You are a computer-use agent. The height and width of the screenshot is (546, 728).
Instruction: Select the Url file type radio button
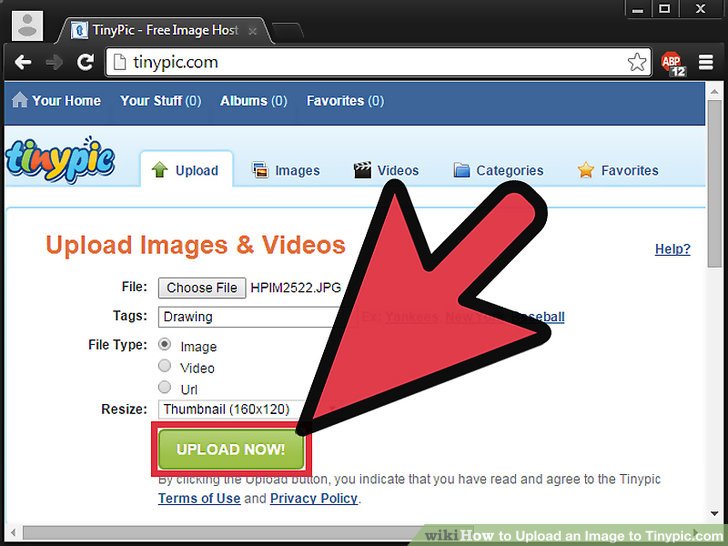coord(164,387)
